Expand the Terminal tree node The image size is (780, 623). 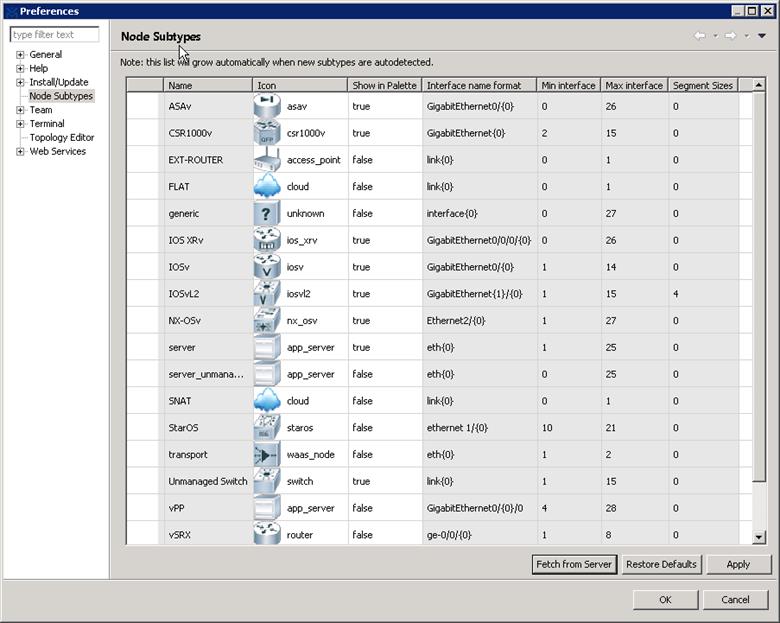[x=20, y=124]
